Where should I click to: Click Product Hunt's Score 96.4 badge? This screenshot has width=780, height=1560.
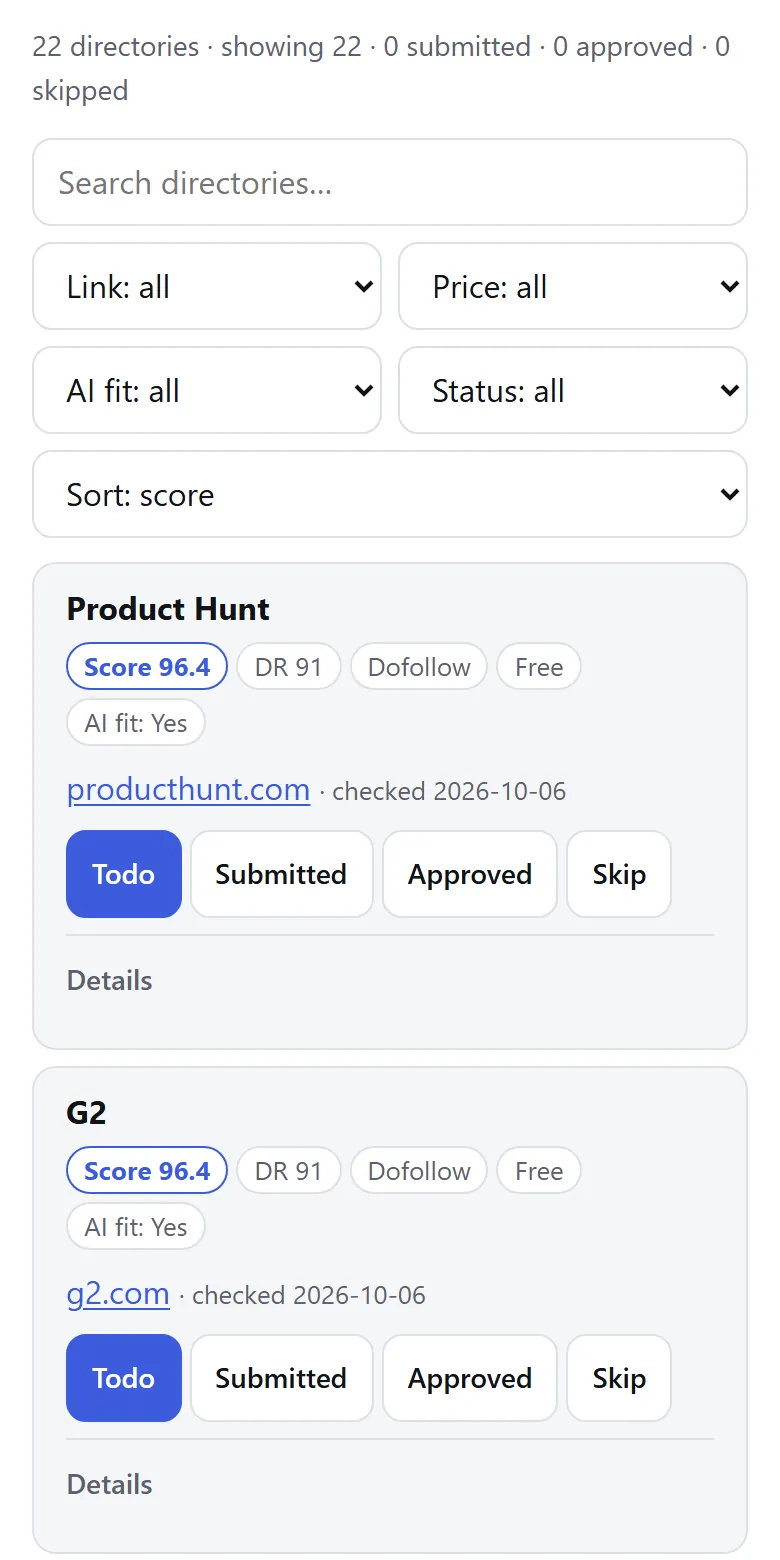(147, 667)
